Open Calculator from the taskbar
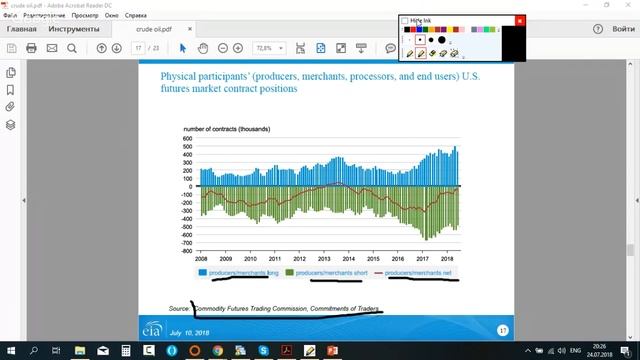 pyautogui.click(x=126, y=351)
